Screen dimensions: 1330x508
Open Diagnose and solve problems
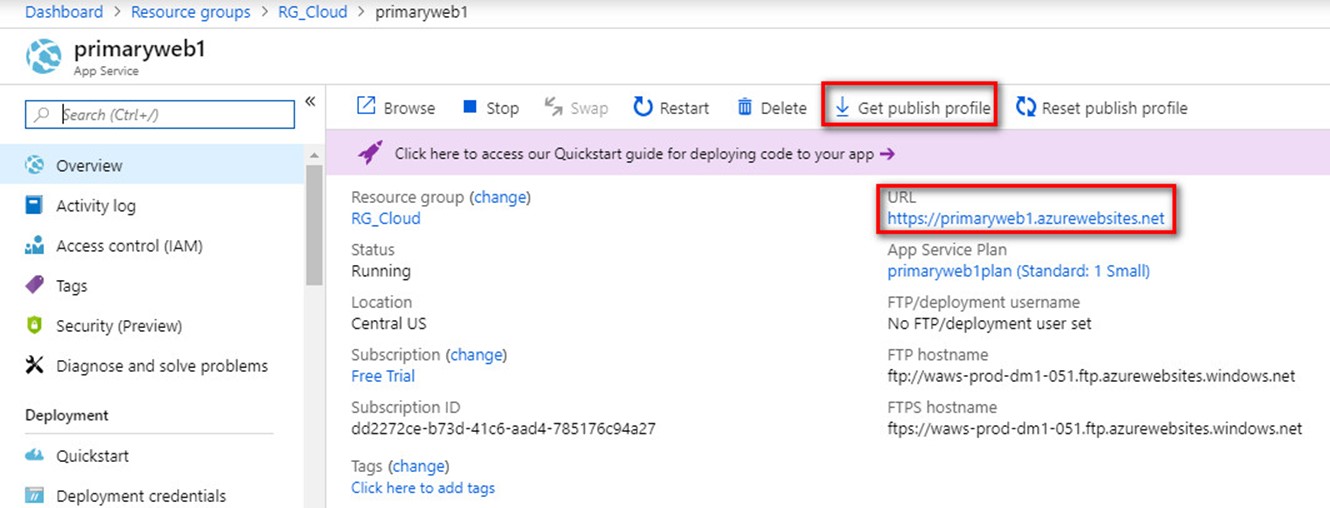(x=163, y=365)
